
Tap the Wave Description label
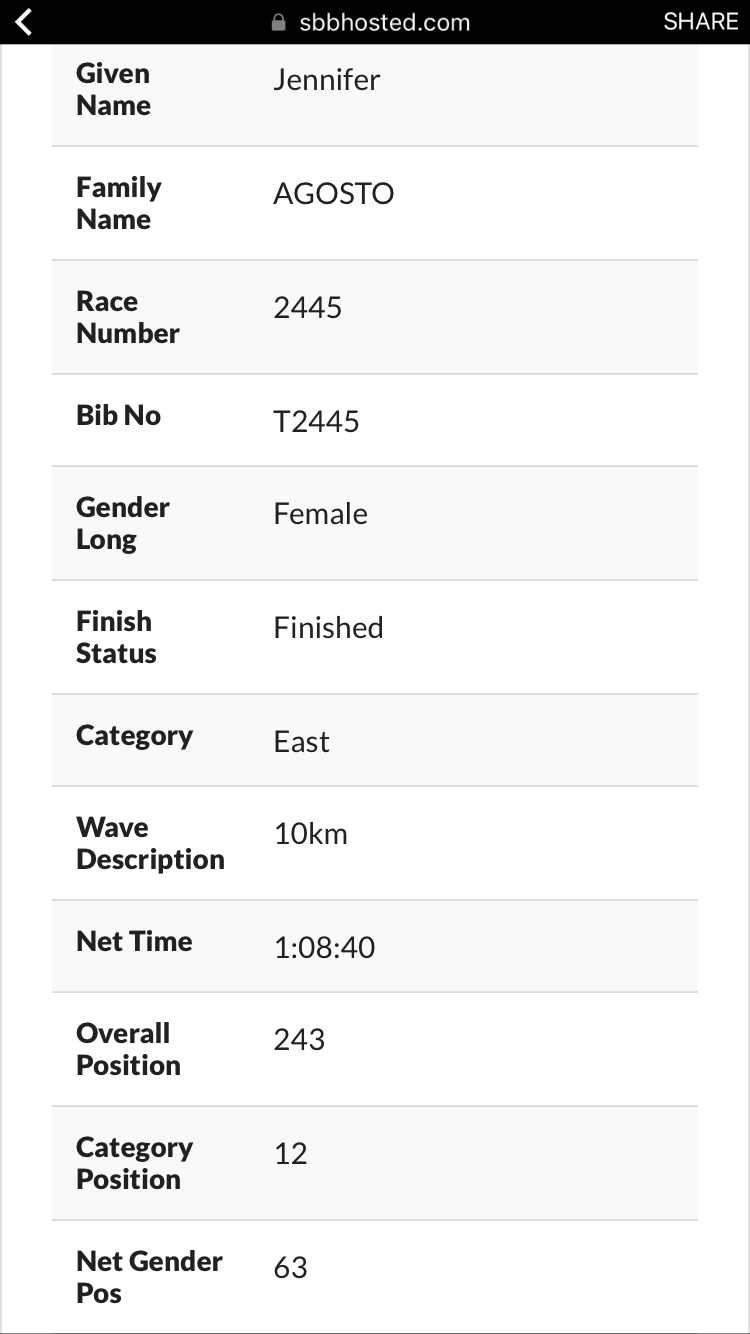pos(150,843)
